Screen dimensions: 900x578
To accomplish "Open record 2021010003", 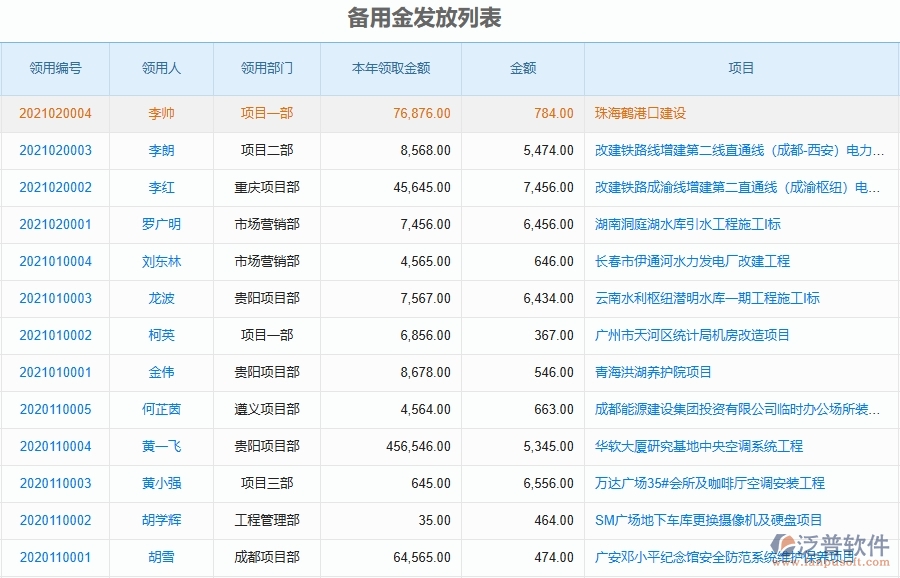I will tap(55, 298).
